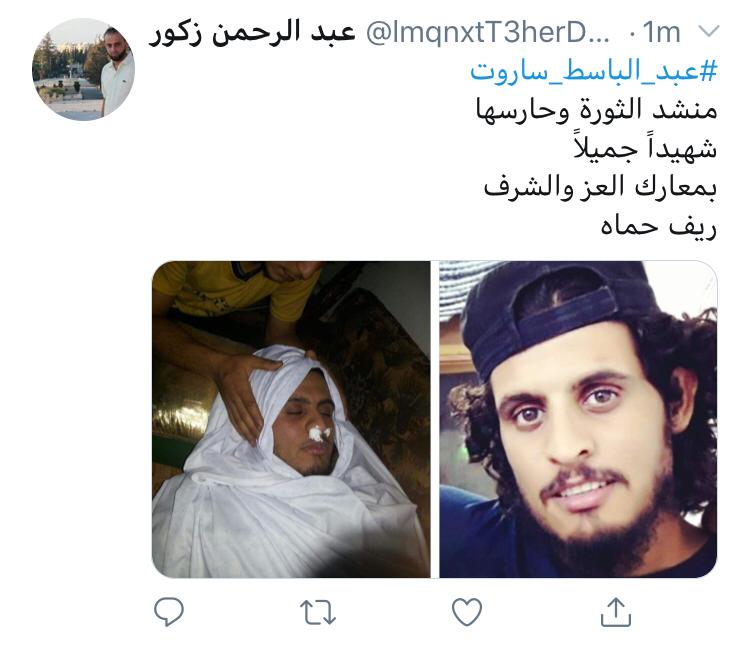750x647 pixels.
Task: View the right photo of the man in a cap
Action: point(578,419)
